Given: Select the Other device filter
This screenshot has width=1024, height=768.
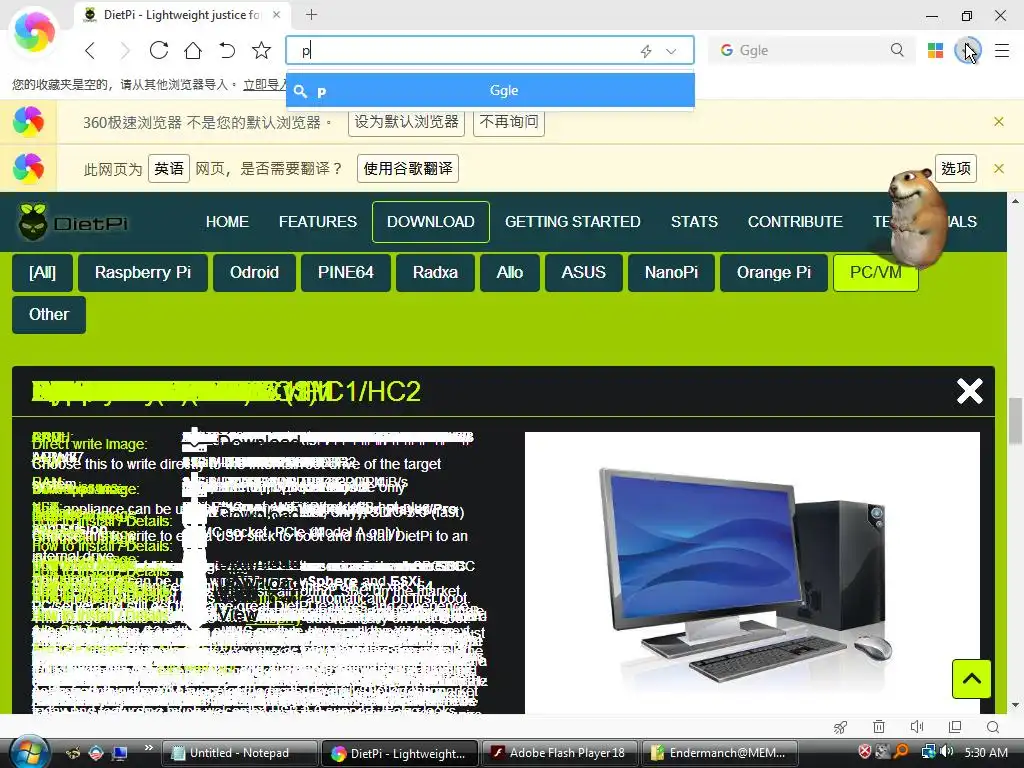Looking at the screenshot, I should (x=49, y=315).
